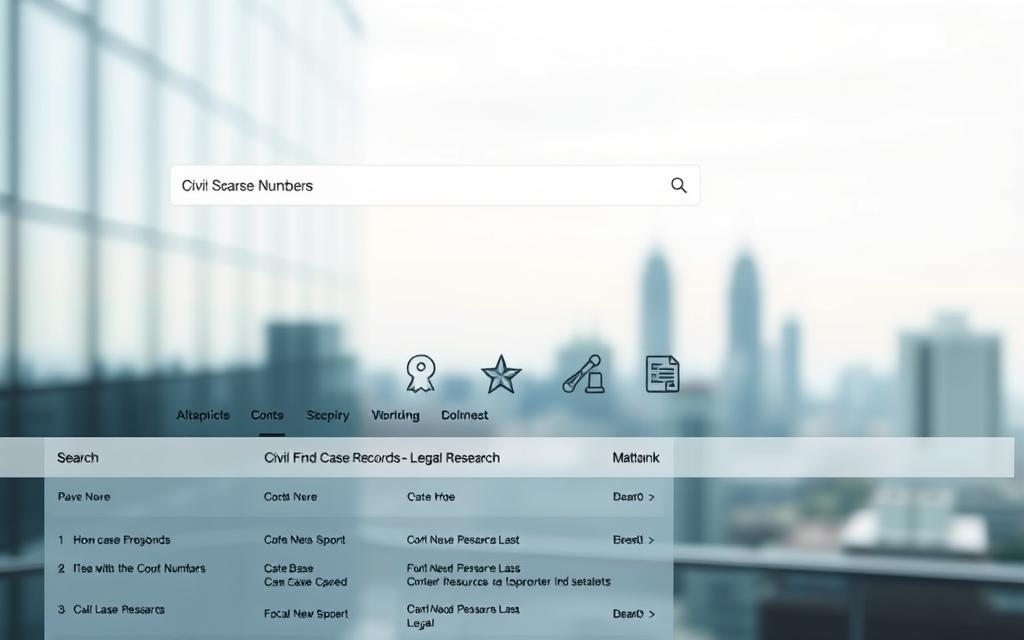The image size is (1024, 640).
Task: Click the "Cate Hoe" cell
Action: pyautogui.click(x=431, y=497)
